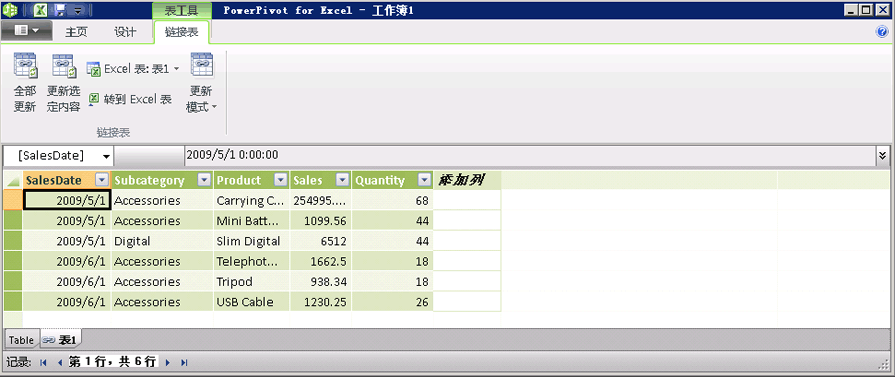The image size is (895, 377).
Task: Click the formula bar showing 2009/5/1 0:00:00
Action: click(x=531, y=155)
